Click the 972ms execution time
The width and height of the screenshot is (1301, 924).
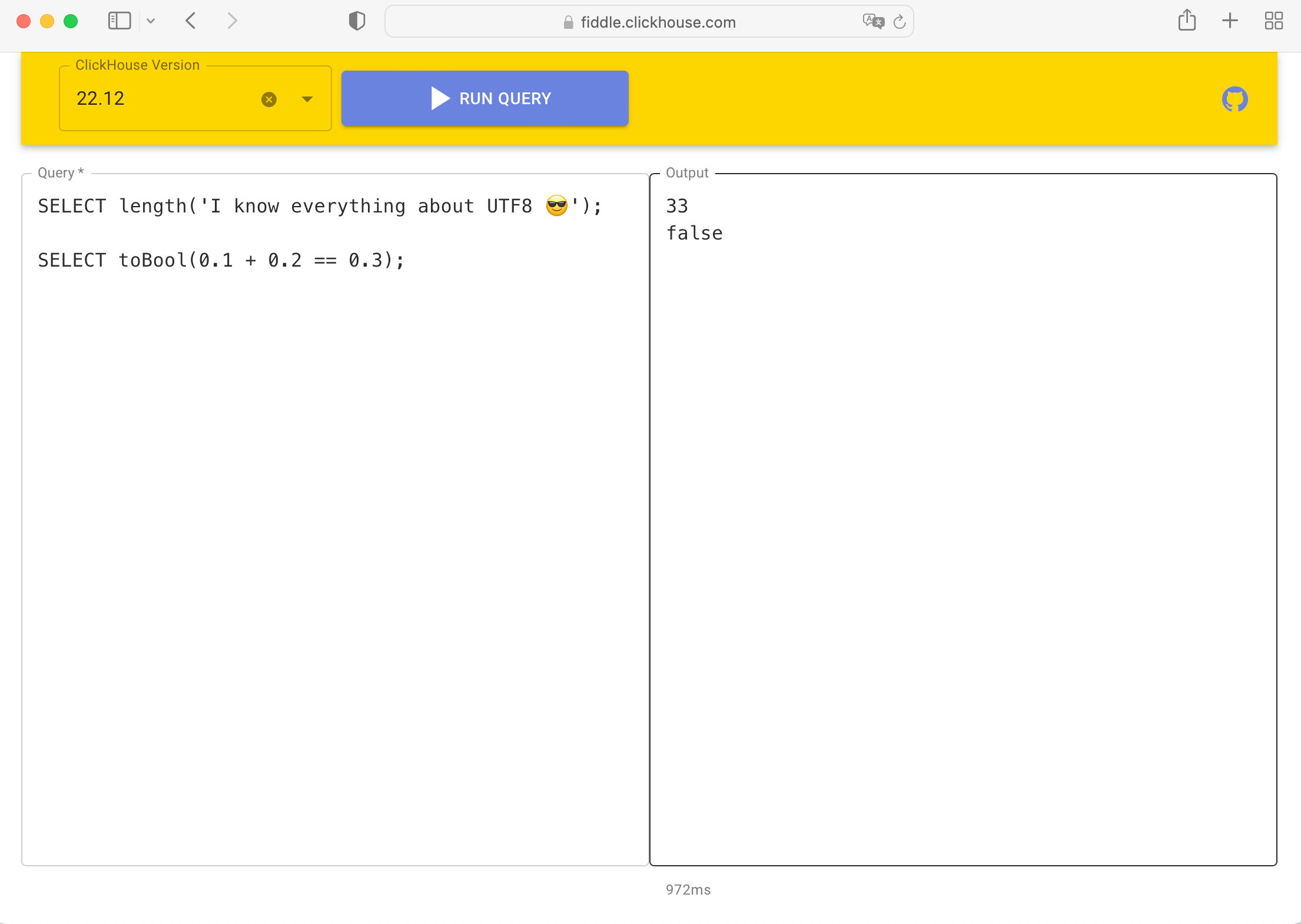pos(688,890)
